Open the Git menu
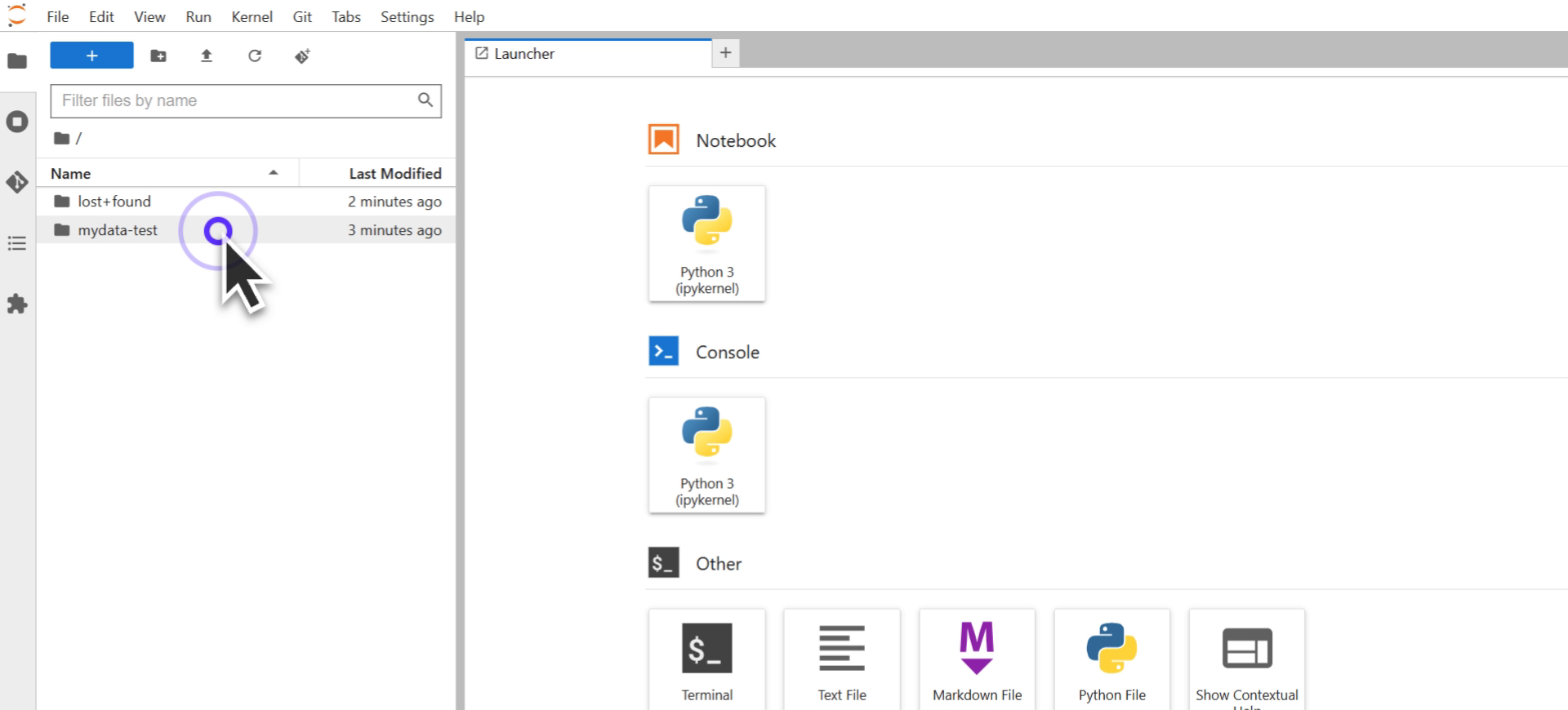Viewport: 1568px width, 710px height. [302, 16]
